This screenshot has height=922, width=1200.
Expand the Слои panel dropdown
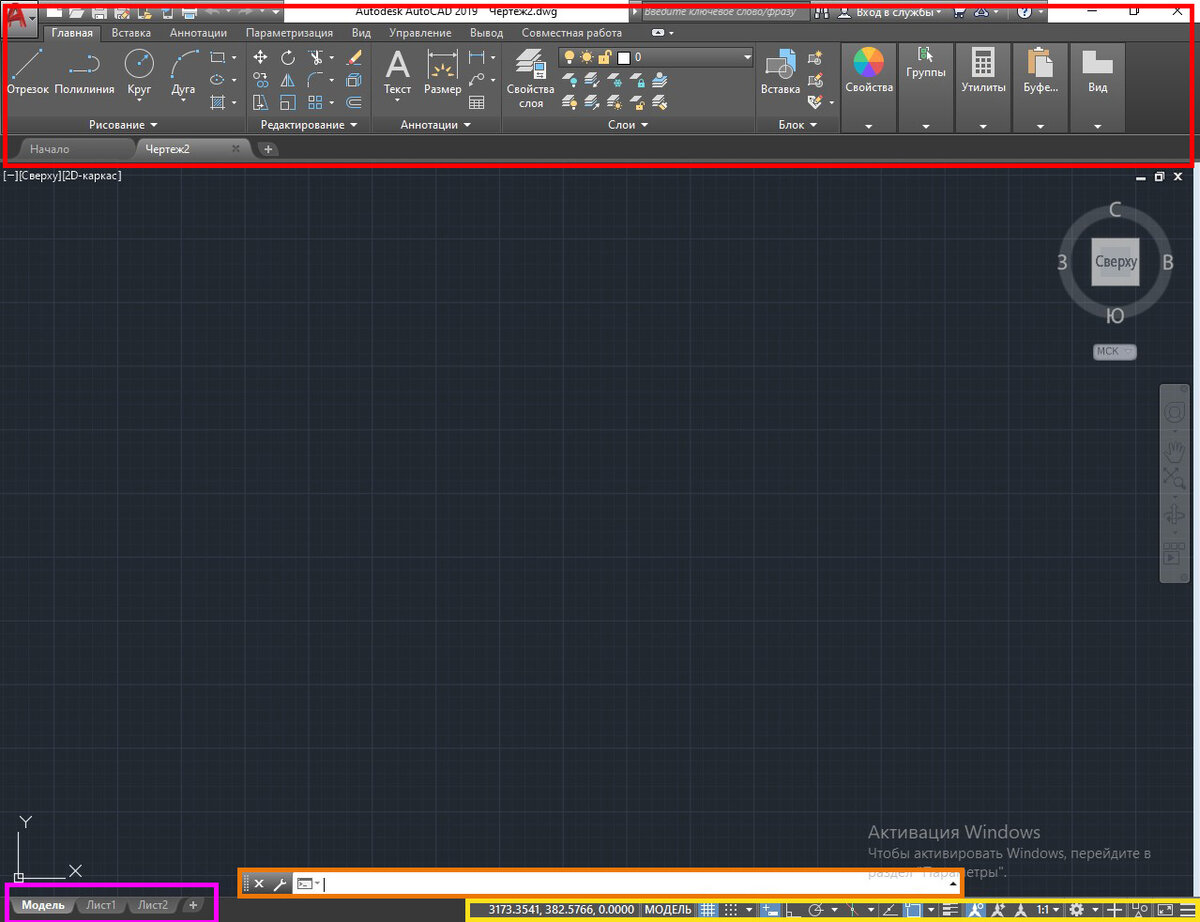click(628, 125)
